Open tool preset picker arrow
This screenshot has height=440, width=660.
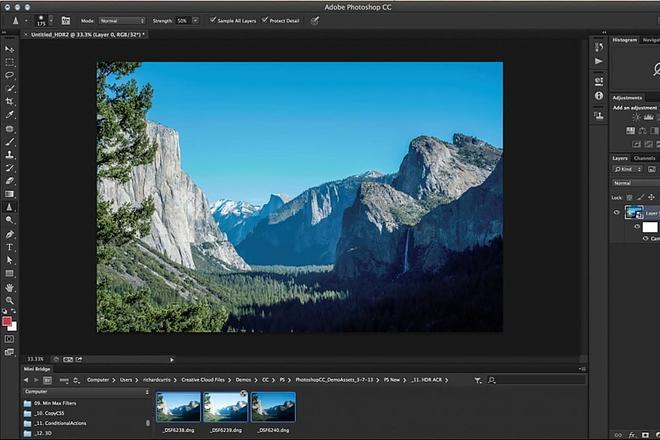[x=26, y=21]
